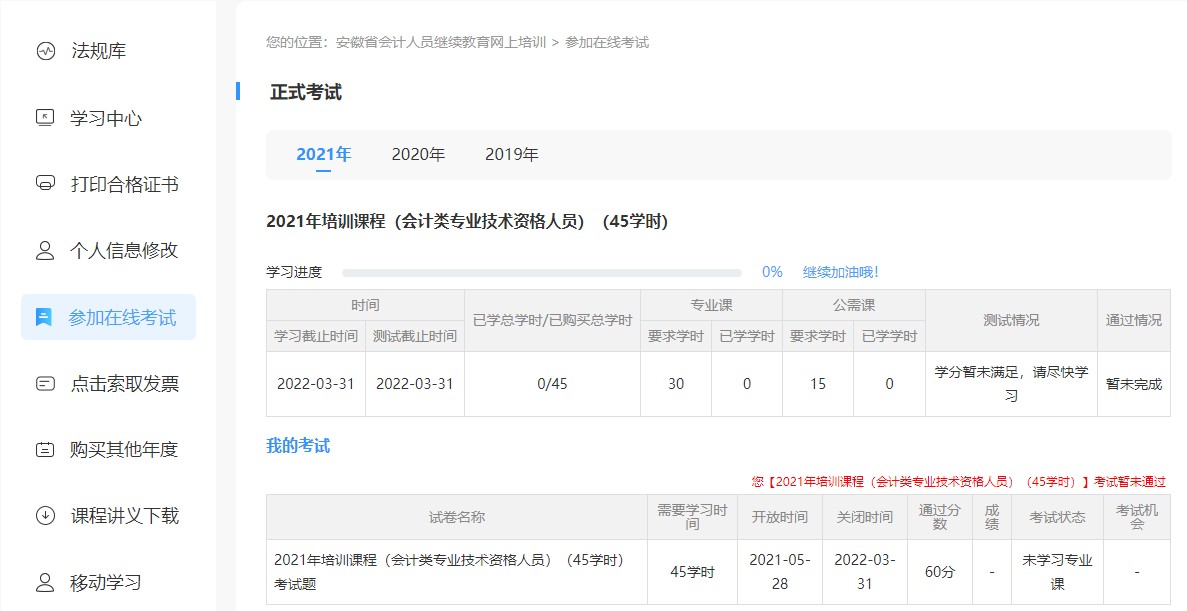1187x611 pixels.
Task: Click the 移动学习 person icon
Action: 45,582
